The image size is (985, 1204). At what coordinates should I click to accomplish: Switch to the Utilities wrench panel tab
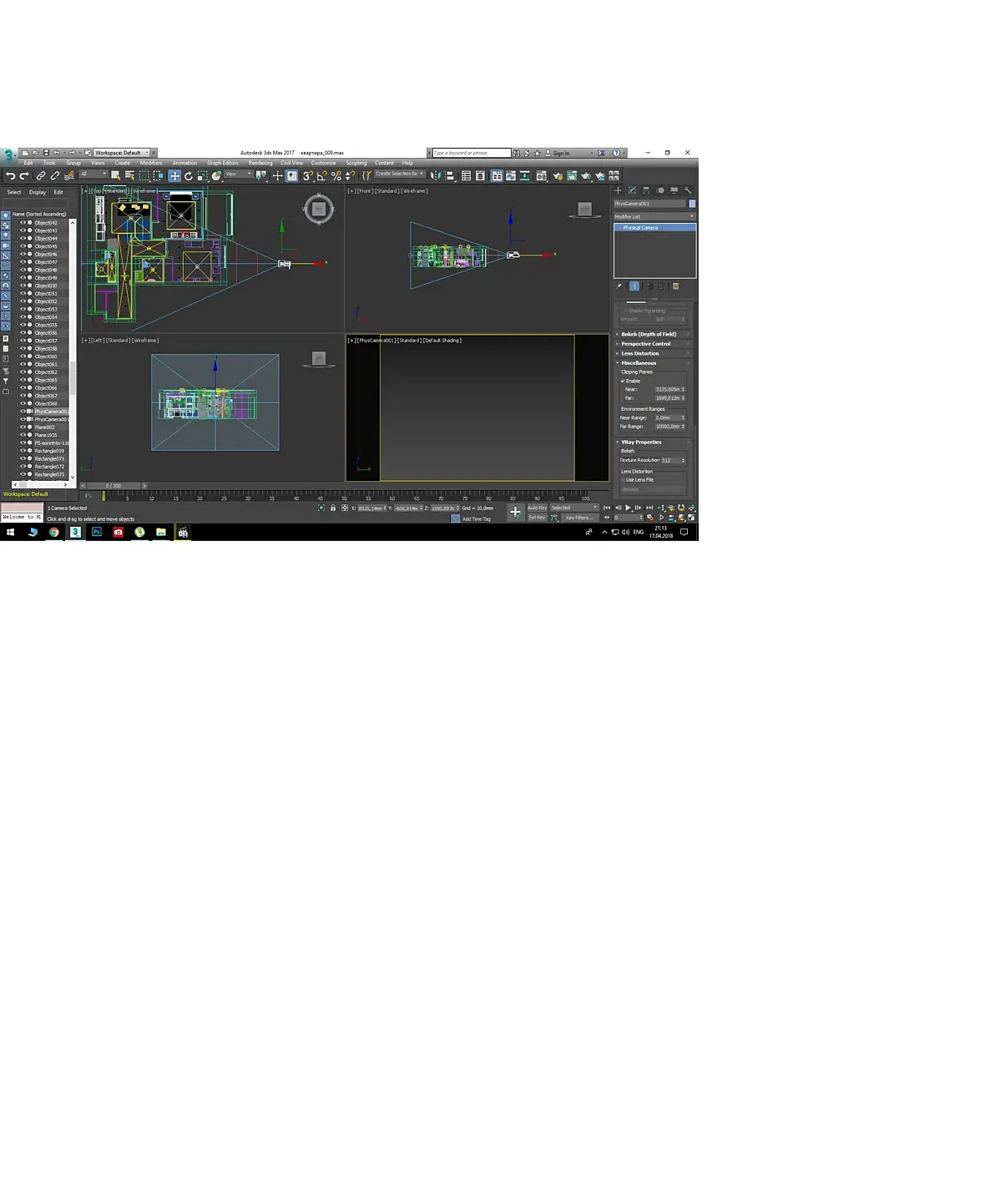688,190
